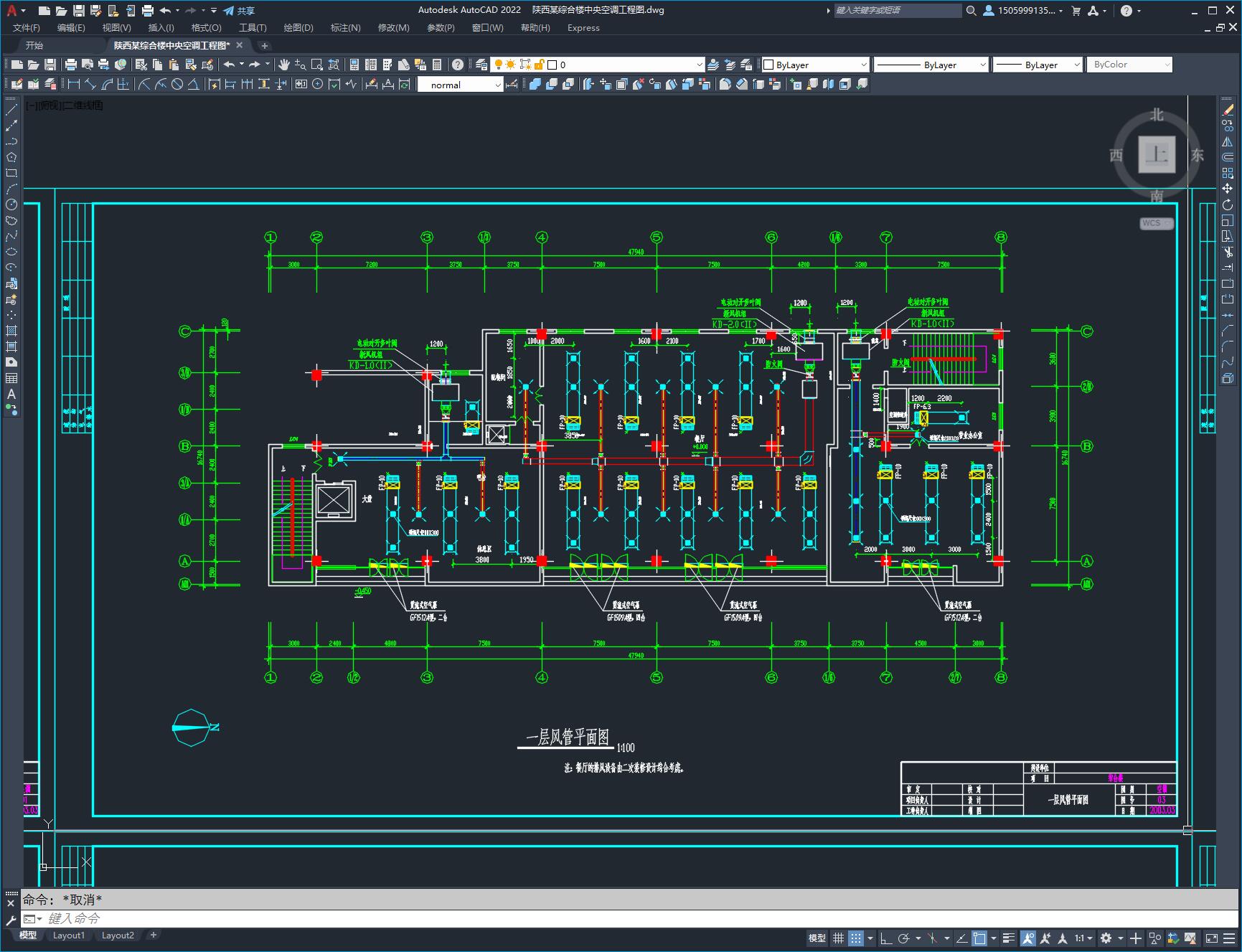This screenshot has width=1242, height=952.
Task: Toggle polar tracking in status bar
Action: [x=904, y=938]
